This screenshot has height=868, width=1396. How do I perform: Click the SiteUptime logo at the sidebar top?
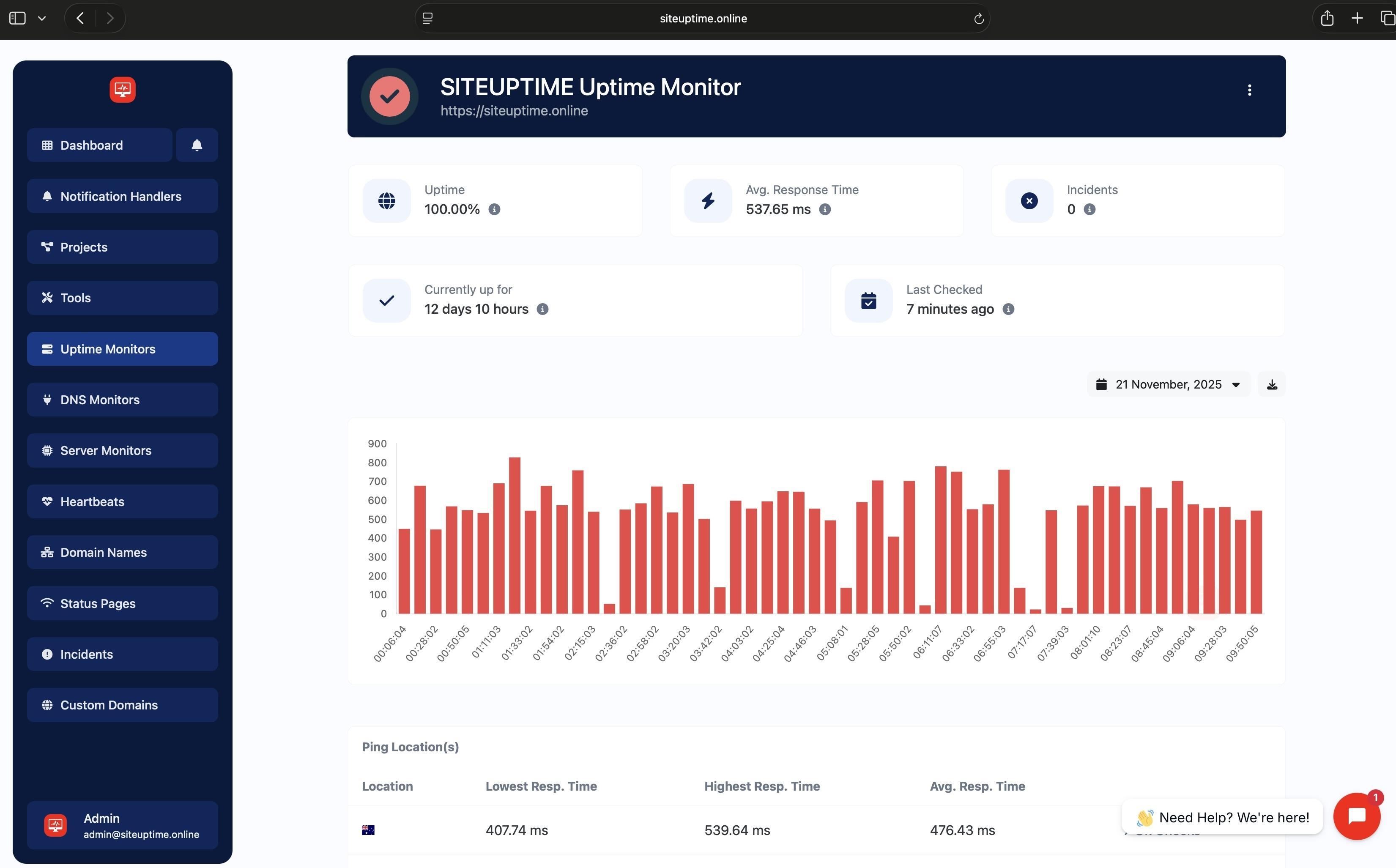(x=122, y=90)
